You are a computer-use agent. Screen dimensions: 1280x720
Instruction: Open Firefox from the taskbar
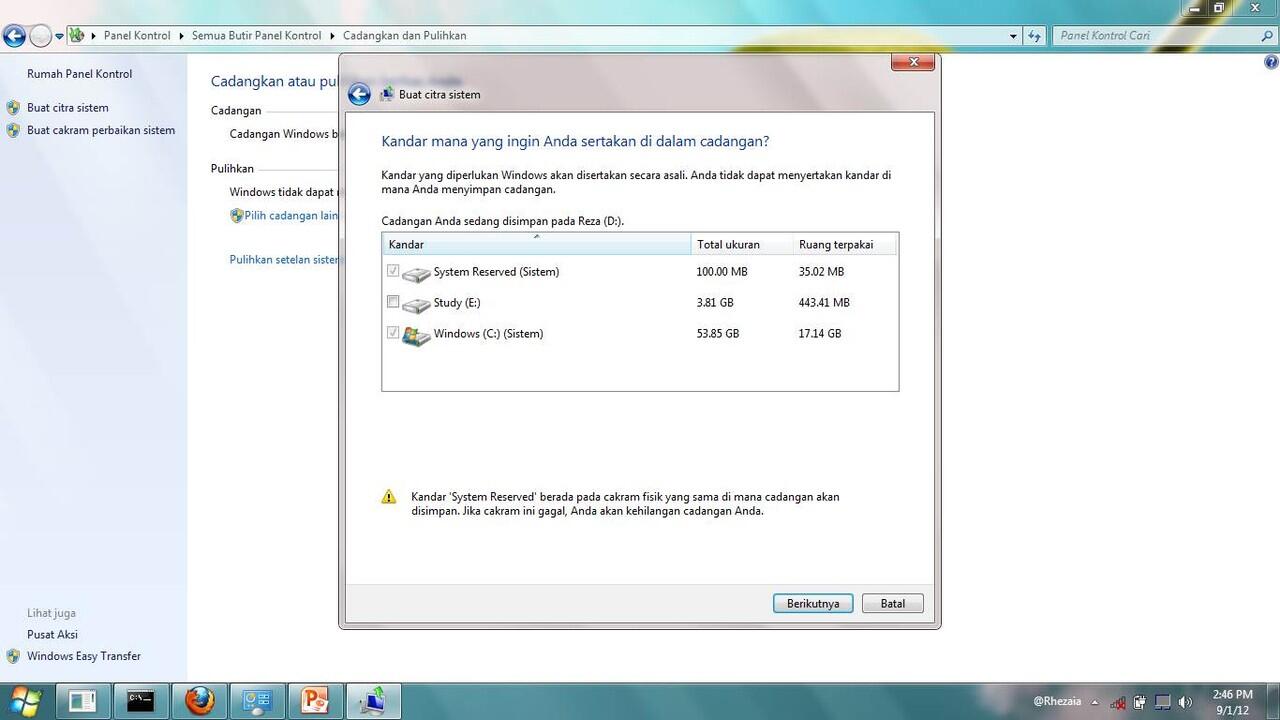[x=199, y=701]
